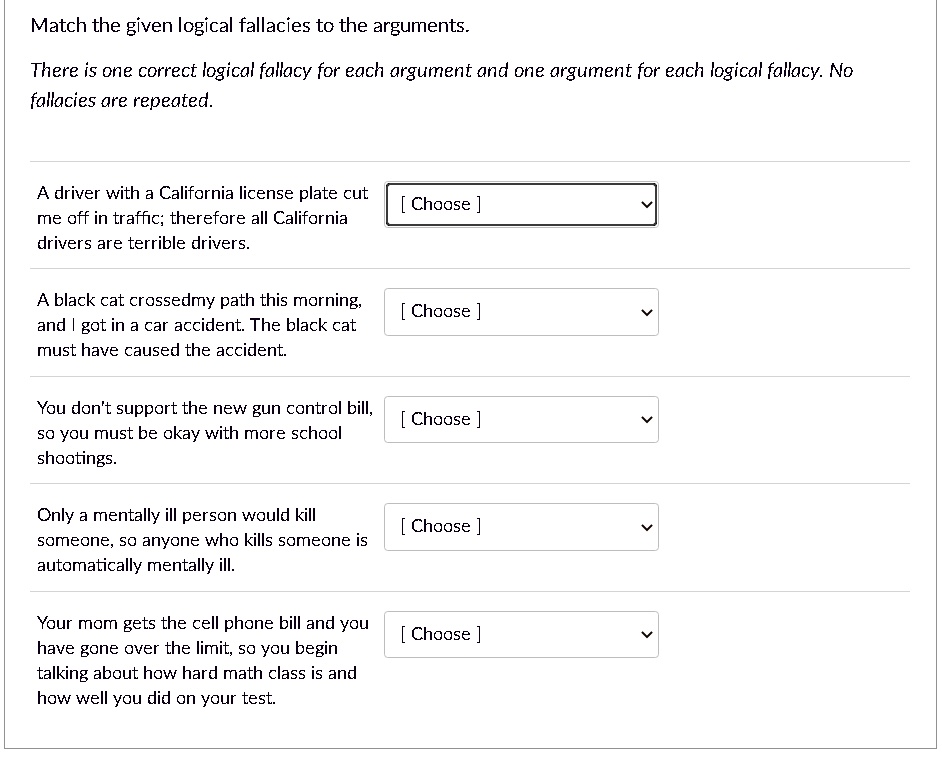
Task: Click the matching instructions heading
Action: [x=250, y=25]
